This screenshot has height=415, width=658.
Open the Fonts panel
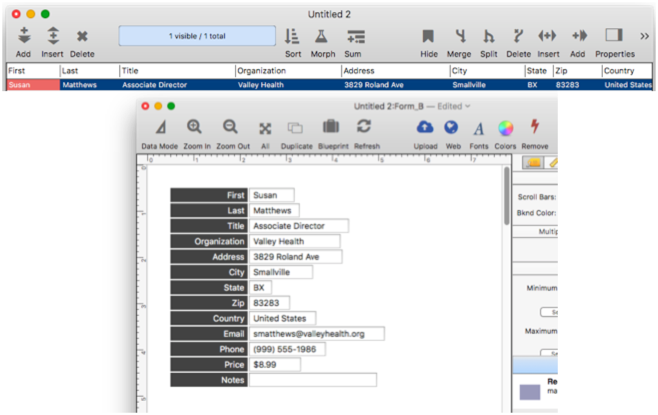(479, 128)
